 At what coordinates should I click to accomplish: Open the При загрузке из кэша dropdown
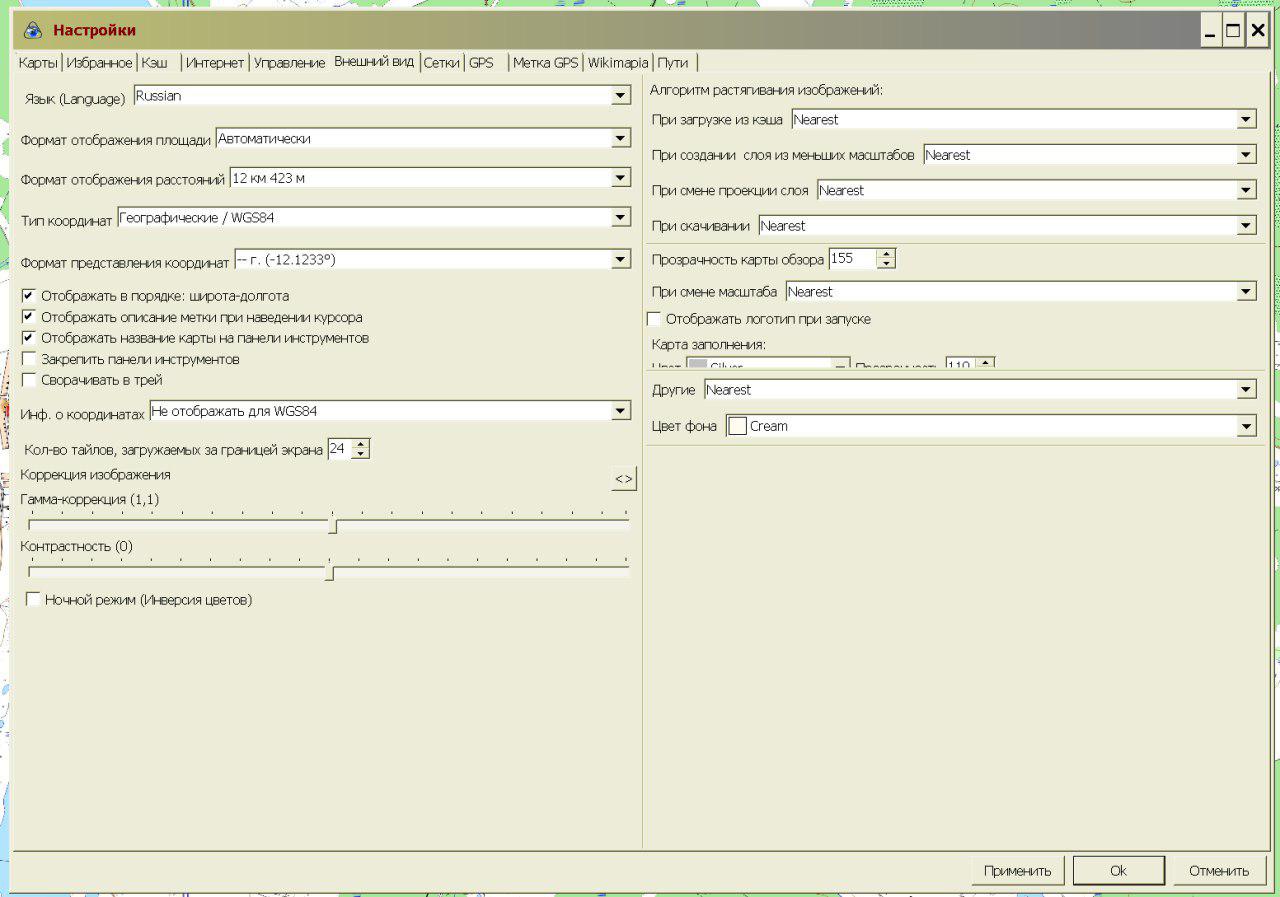coord(1246,120)
